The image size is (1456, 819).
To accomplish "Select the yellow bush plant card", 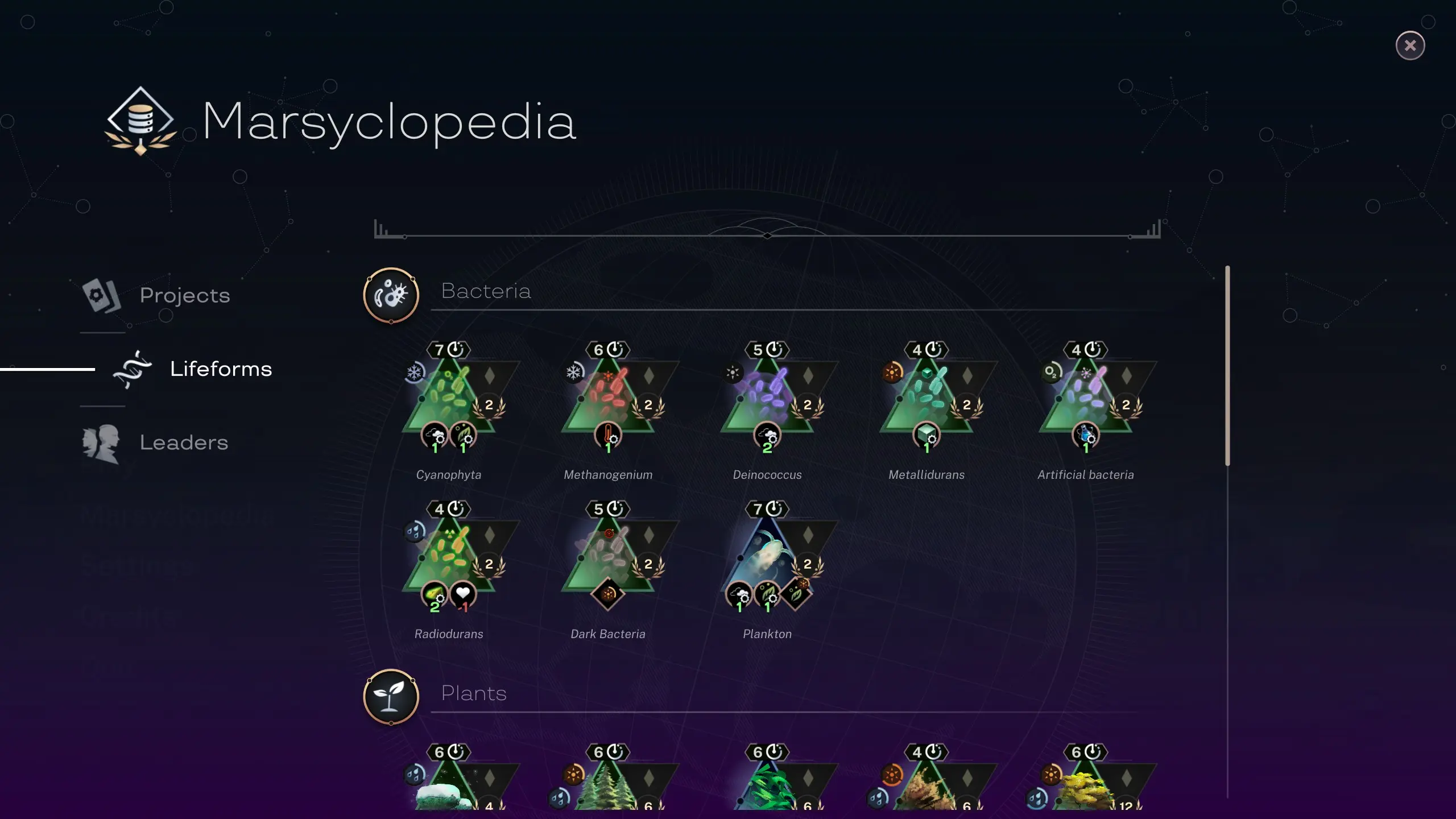I will [1086, 780].
